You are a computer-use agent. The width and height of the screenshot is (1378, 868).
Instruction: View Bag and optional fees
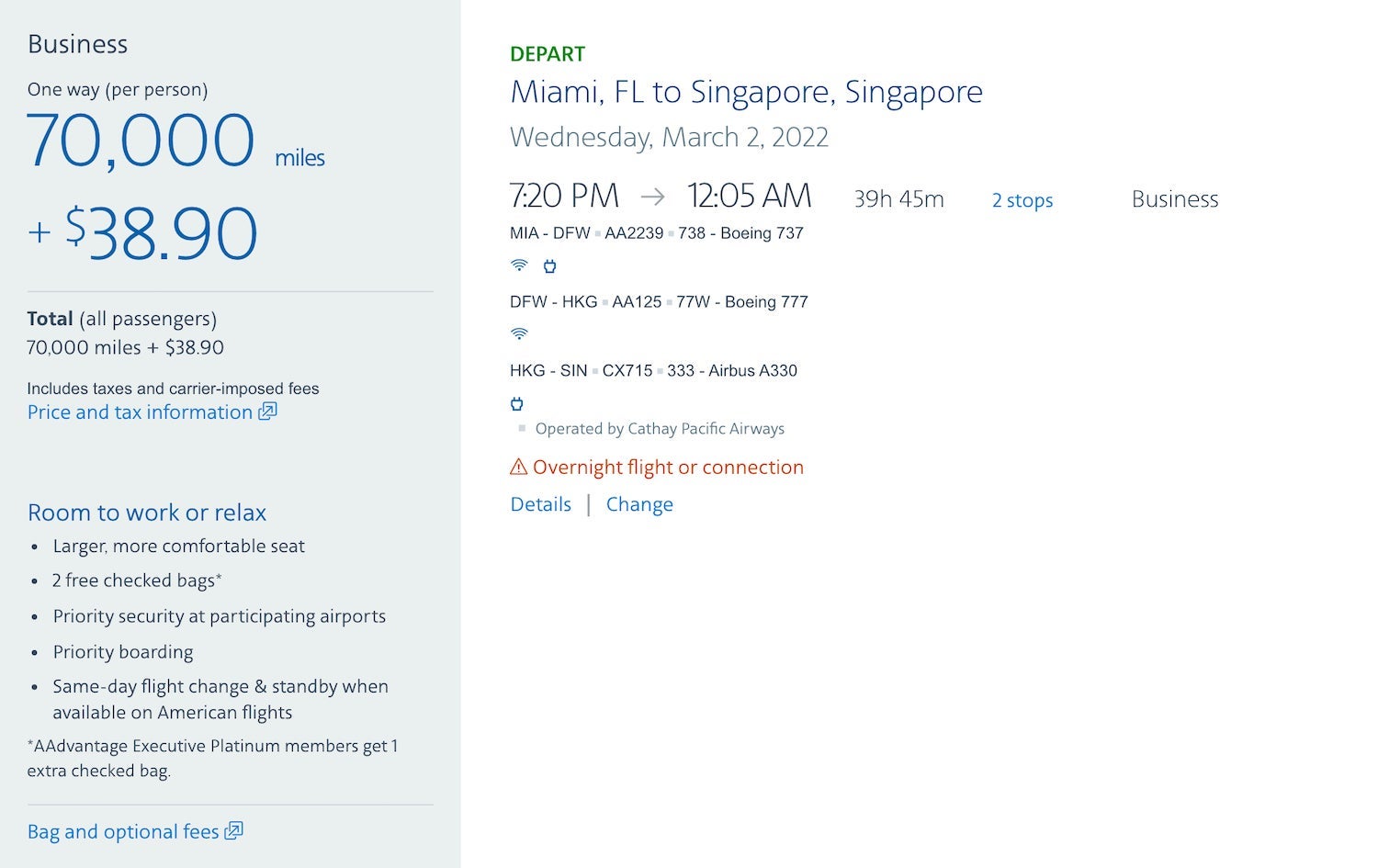(123, 830)
